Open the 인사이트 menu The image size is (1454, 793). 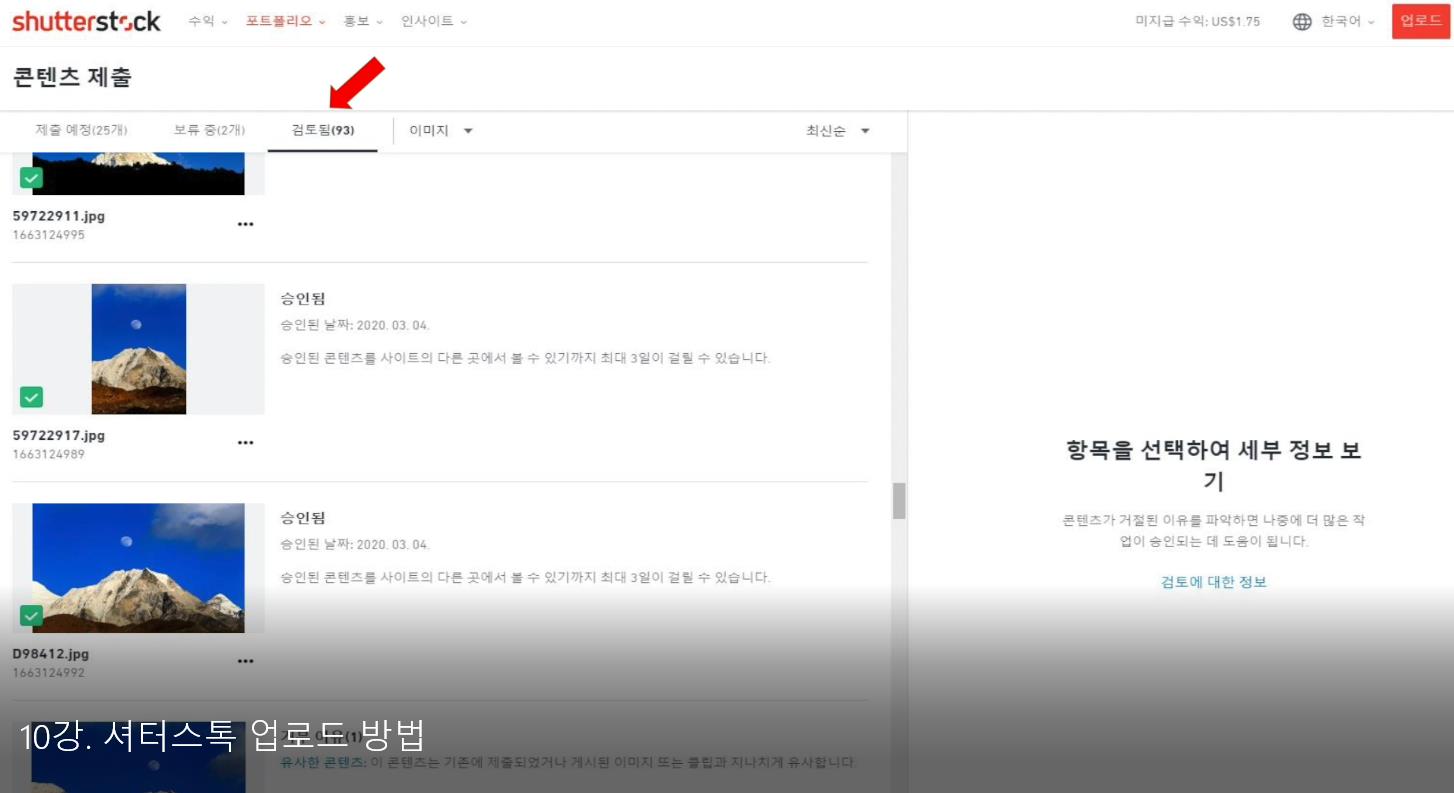click(x=434, y=21)
